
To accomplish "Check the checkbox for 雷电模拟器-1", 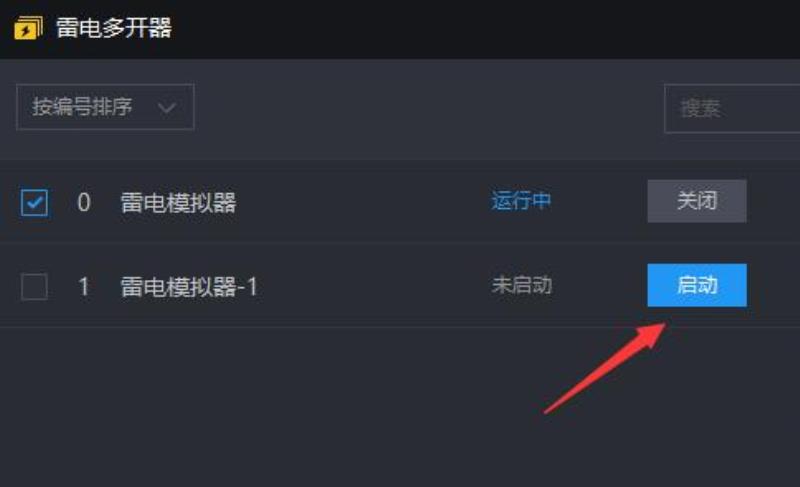I will (x=34, y=286).
